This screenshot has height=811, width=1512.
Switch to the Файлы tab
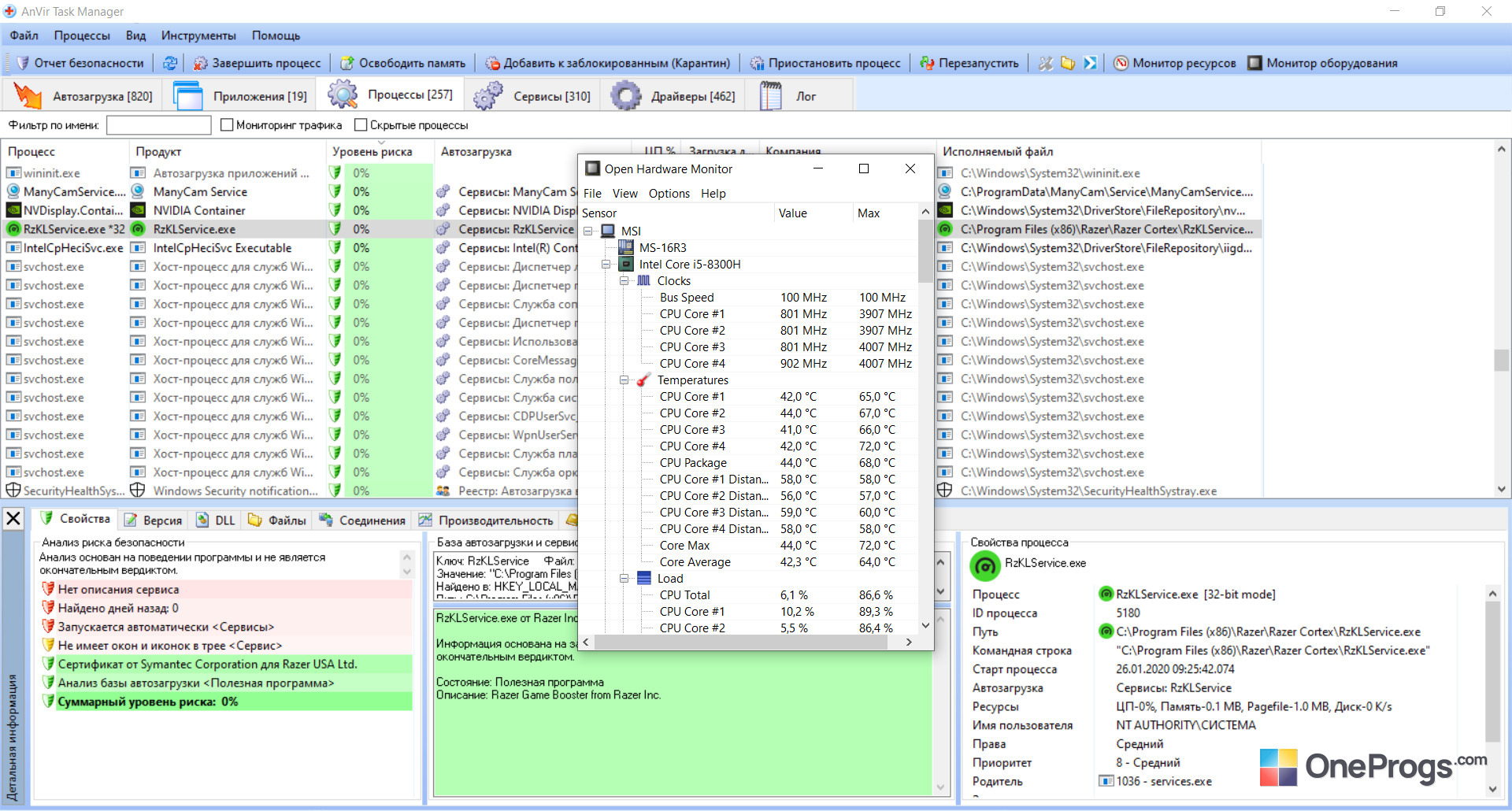point(277,520)
